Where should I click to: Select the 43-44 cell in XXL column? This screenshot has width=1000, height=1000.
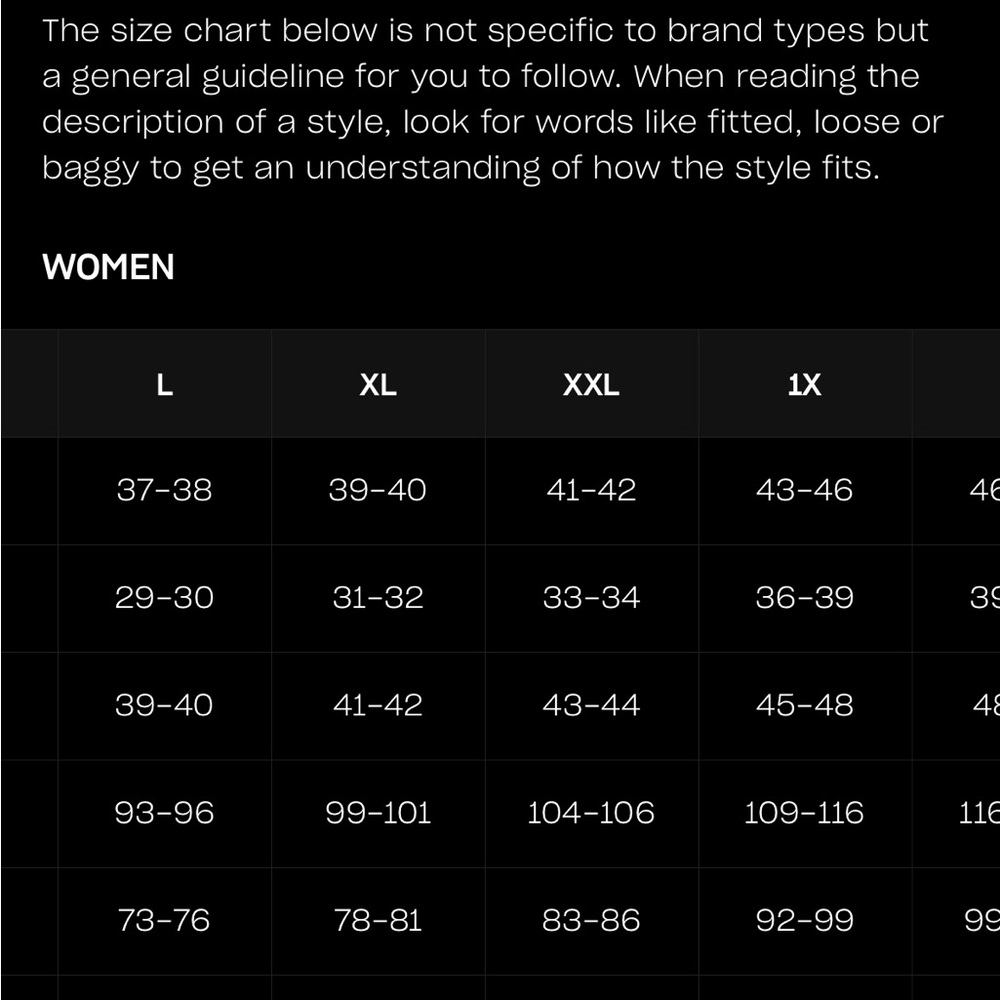[x=591, y=705]
